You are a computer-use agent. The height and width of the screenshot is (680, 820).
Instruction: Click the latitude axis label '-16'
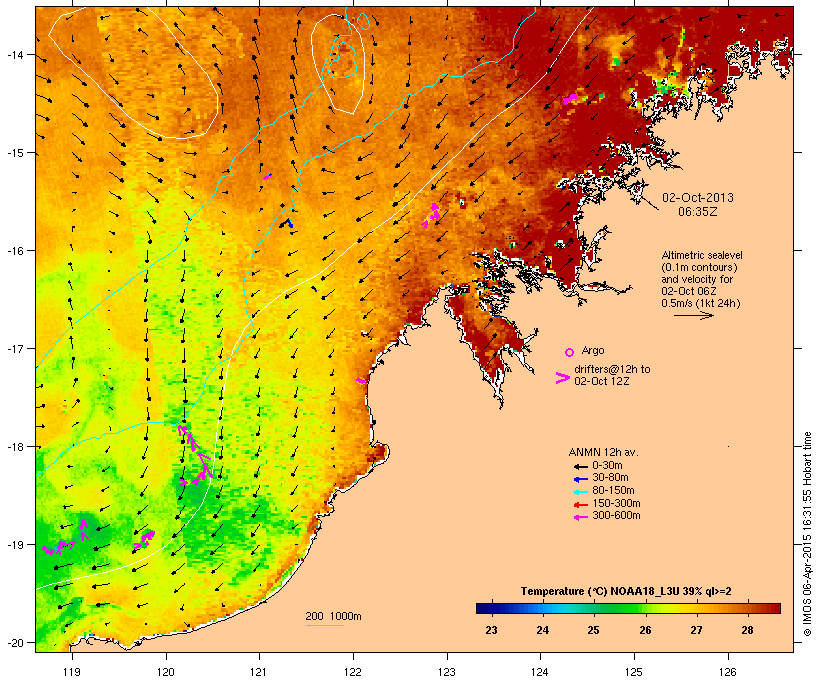click(x=15, y=251)
